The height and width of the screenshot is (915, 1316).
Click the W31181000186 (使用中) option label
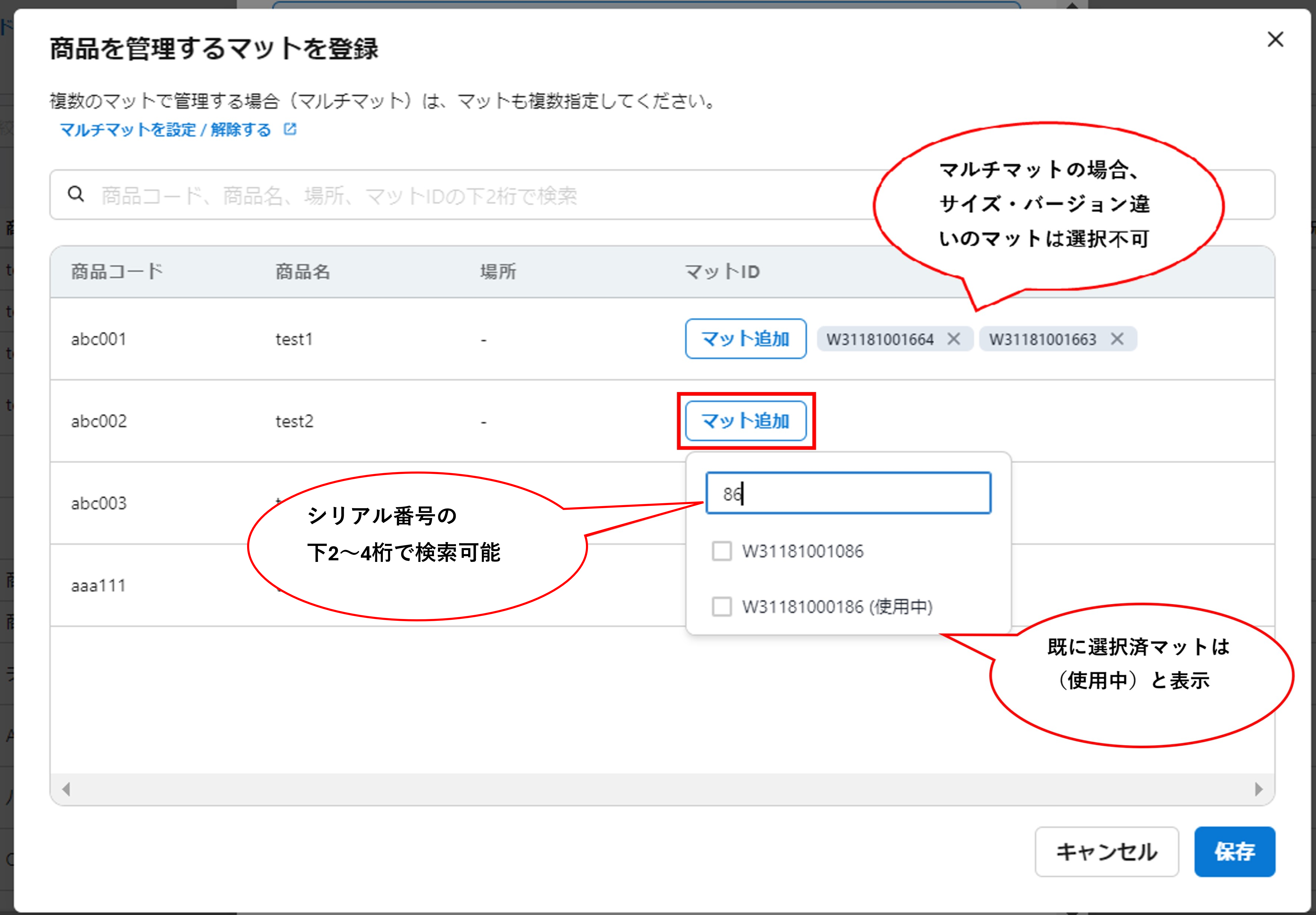coord(838,606)
